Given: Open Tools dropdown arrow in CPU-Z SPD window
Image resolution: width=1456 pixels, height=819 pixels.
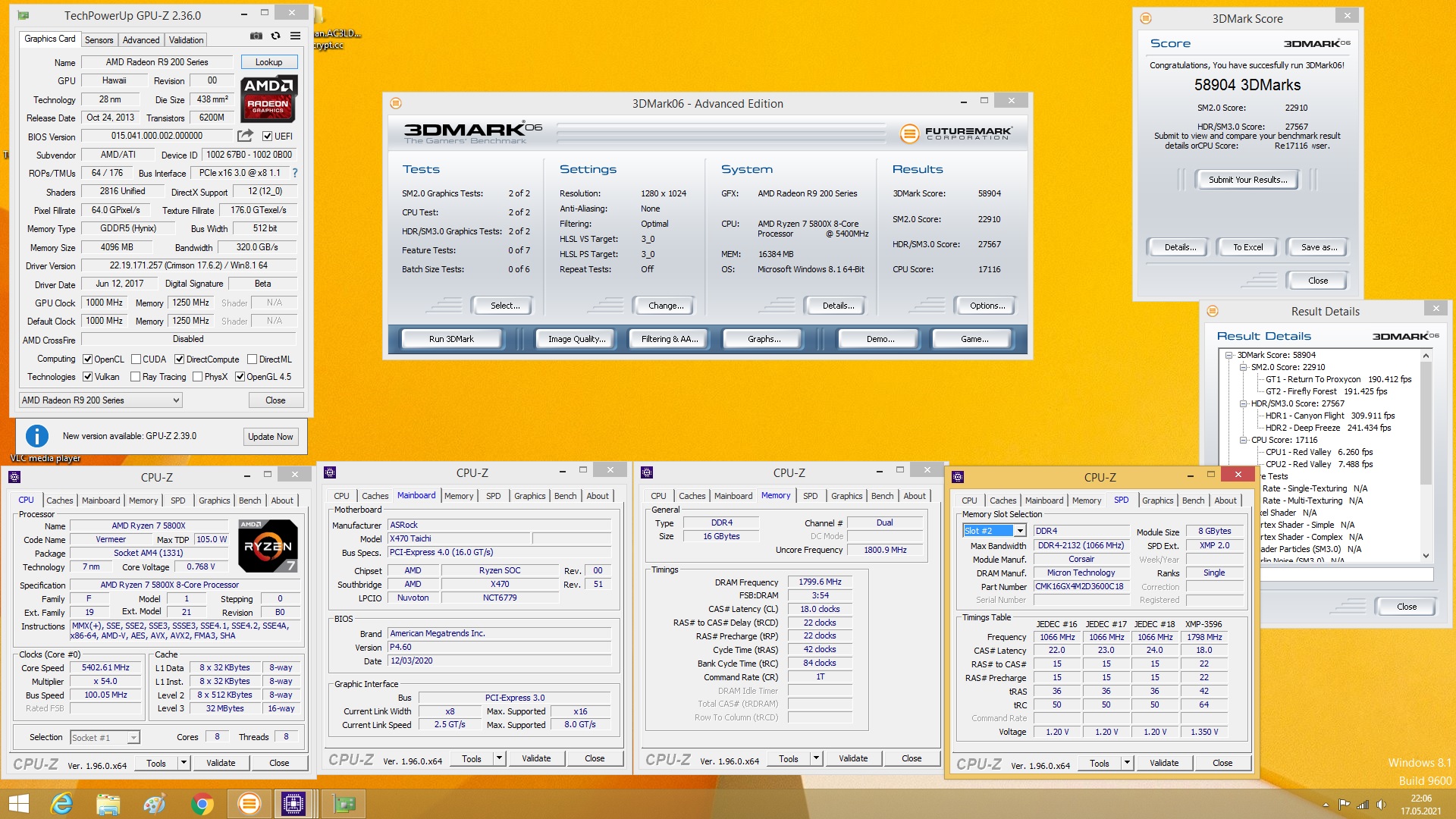Looking at the screenshot, I should 1127,763.
